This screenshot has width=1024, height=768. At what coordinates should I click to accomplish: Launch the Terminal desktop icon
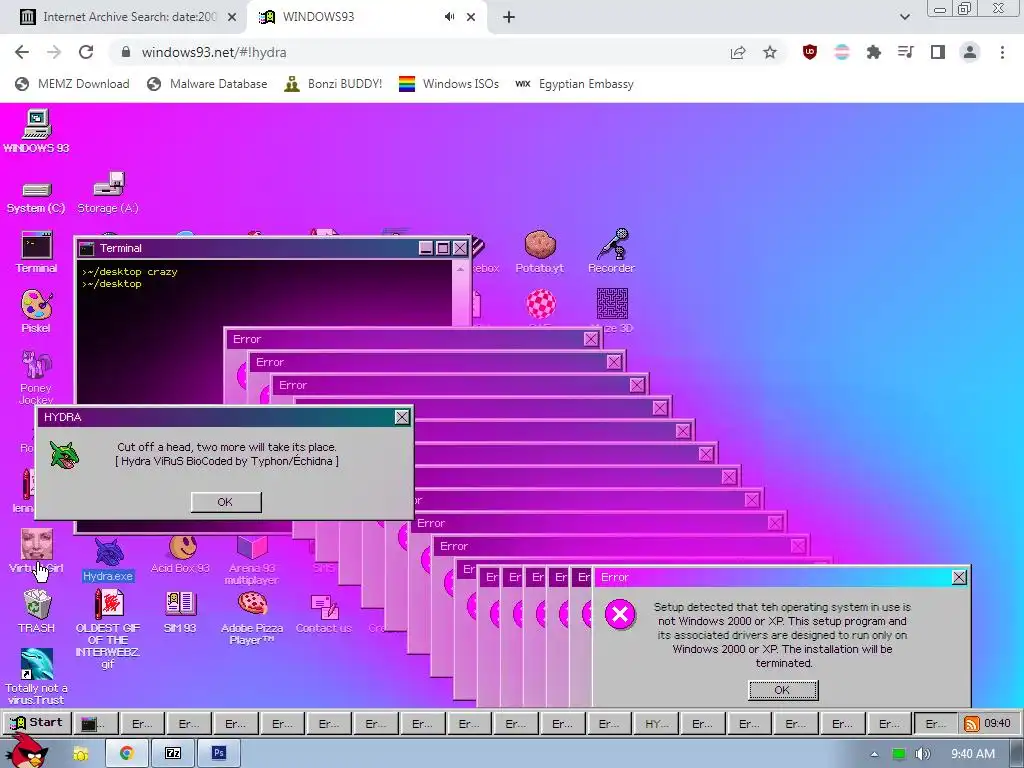[x=37, y=252]
